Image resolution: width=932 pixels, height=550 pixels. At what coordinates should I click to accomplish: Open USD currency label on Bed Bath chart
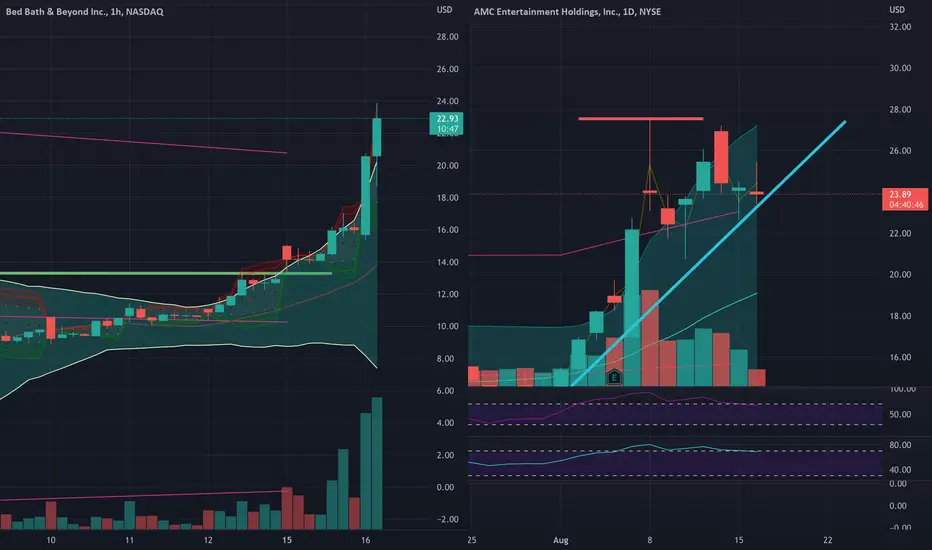pyautogui.click(x=445, y=10)
